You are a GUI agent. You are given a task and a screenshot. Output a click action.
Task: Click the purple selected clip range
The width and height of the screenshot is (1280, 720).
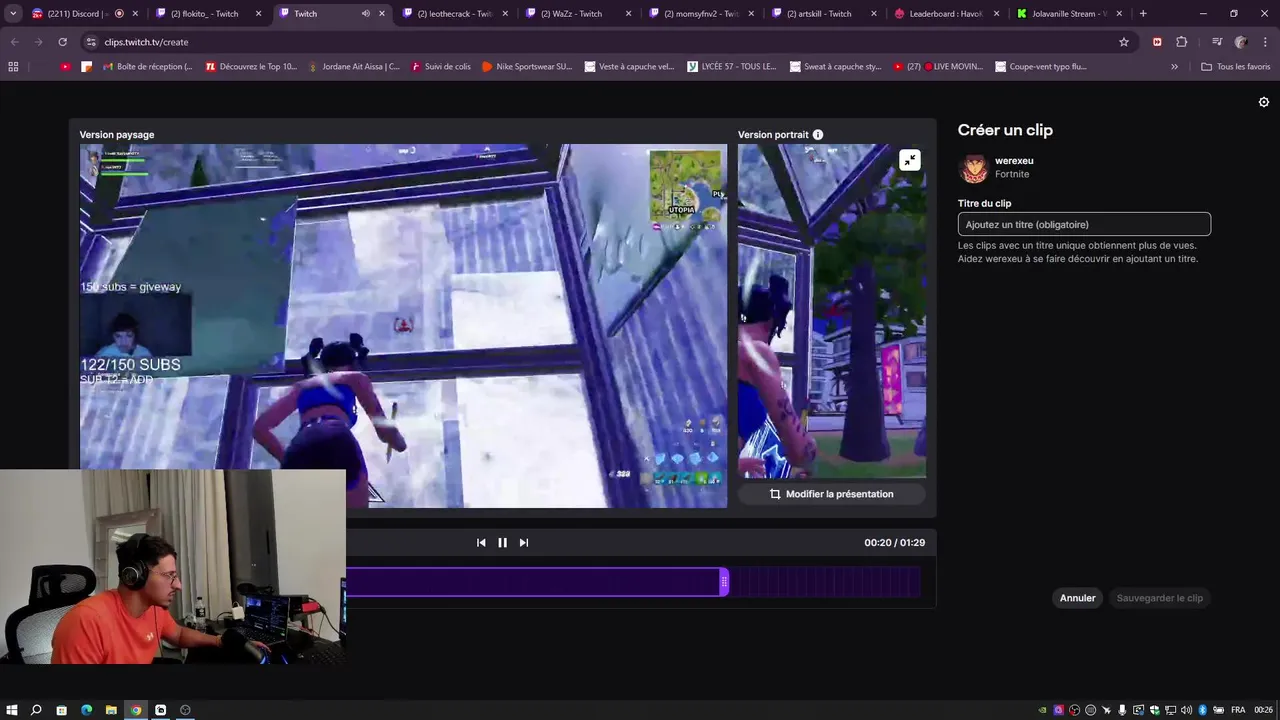pyautogui.click(x=533, y=582)
